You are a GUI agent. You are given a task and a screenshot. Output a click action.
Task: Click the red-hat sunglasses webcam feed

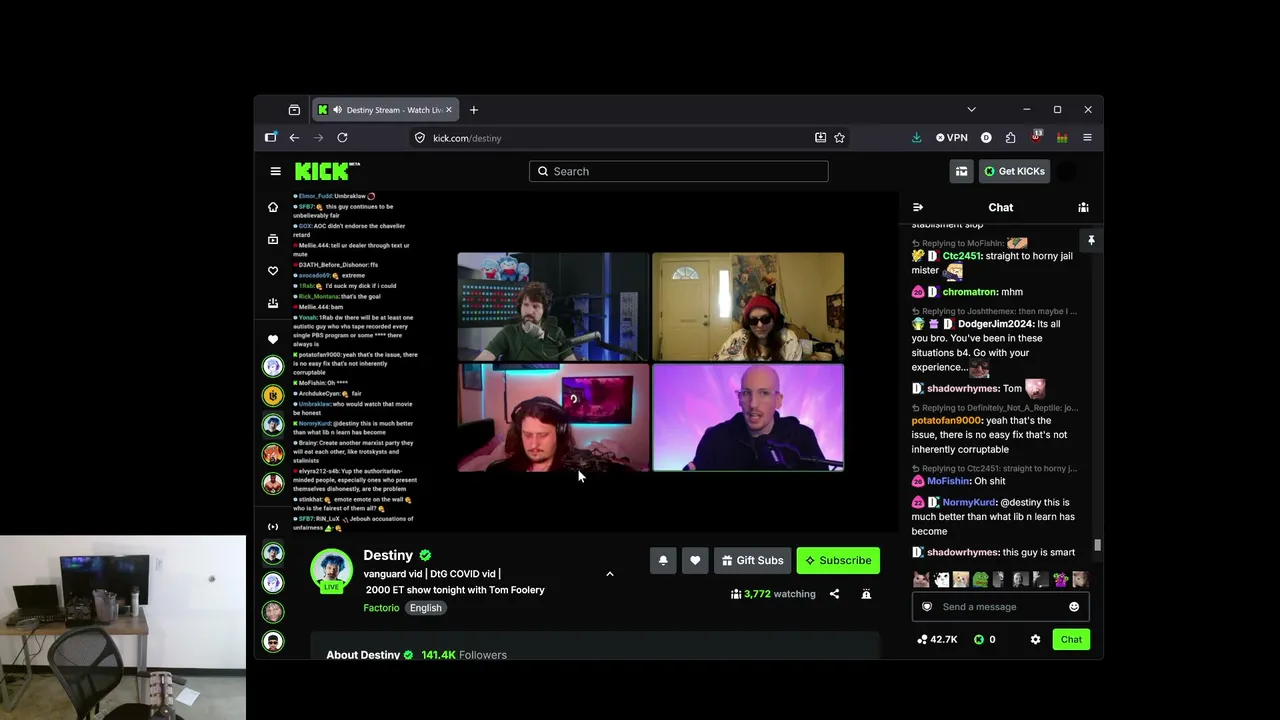pos(748,306)
